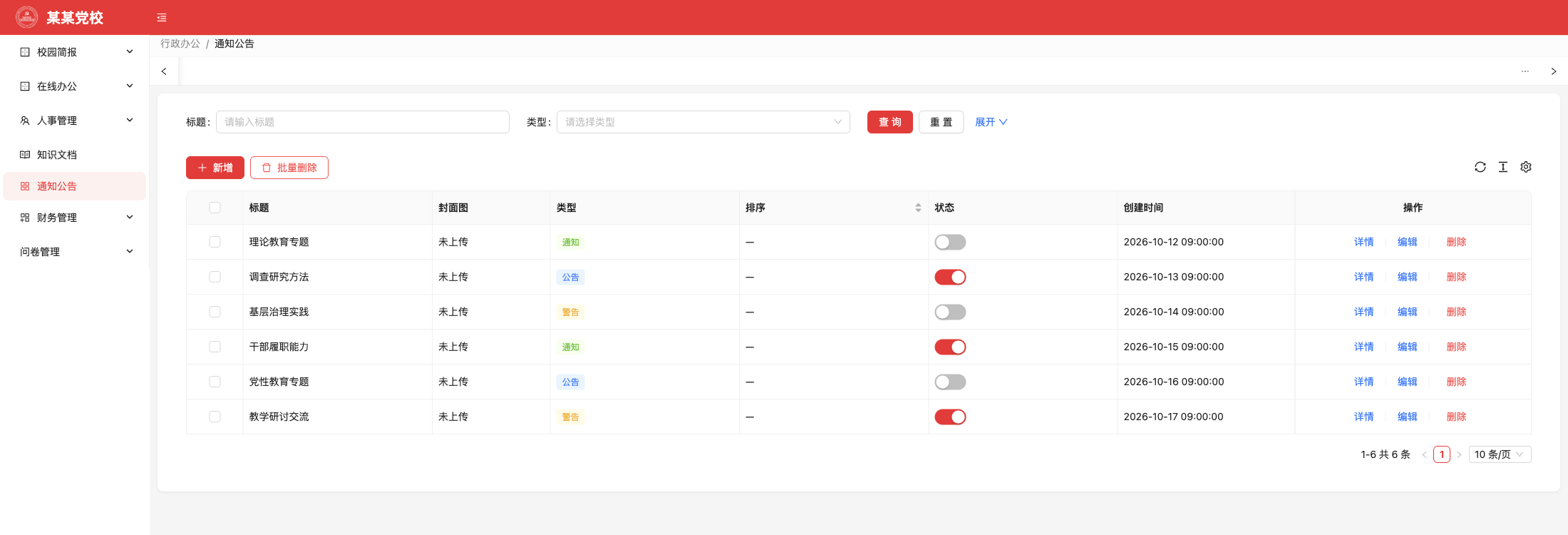Viewport: 1568px width, 535px height.
Task: Go to next page arrow
Action: pyautogui.click(x=1459, y=454)
